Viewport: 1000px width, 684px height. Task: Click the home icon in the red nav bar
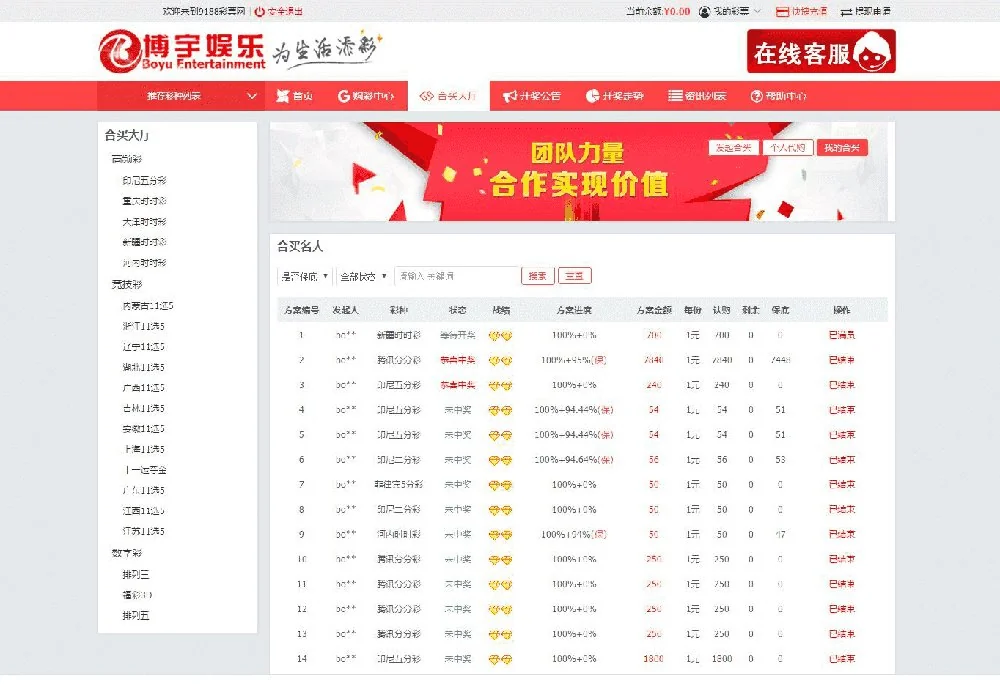(280, 96)
